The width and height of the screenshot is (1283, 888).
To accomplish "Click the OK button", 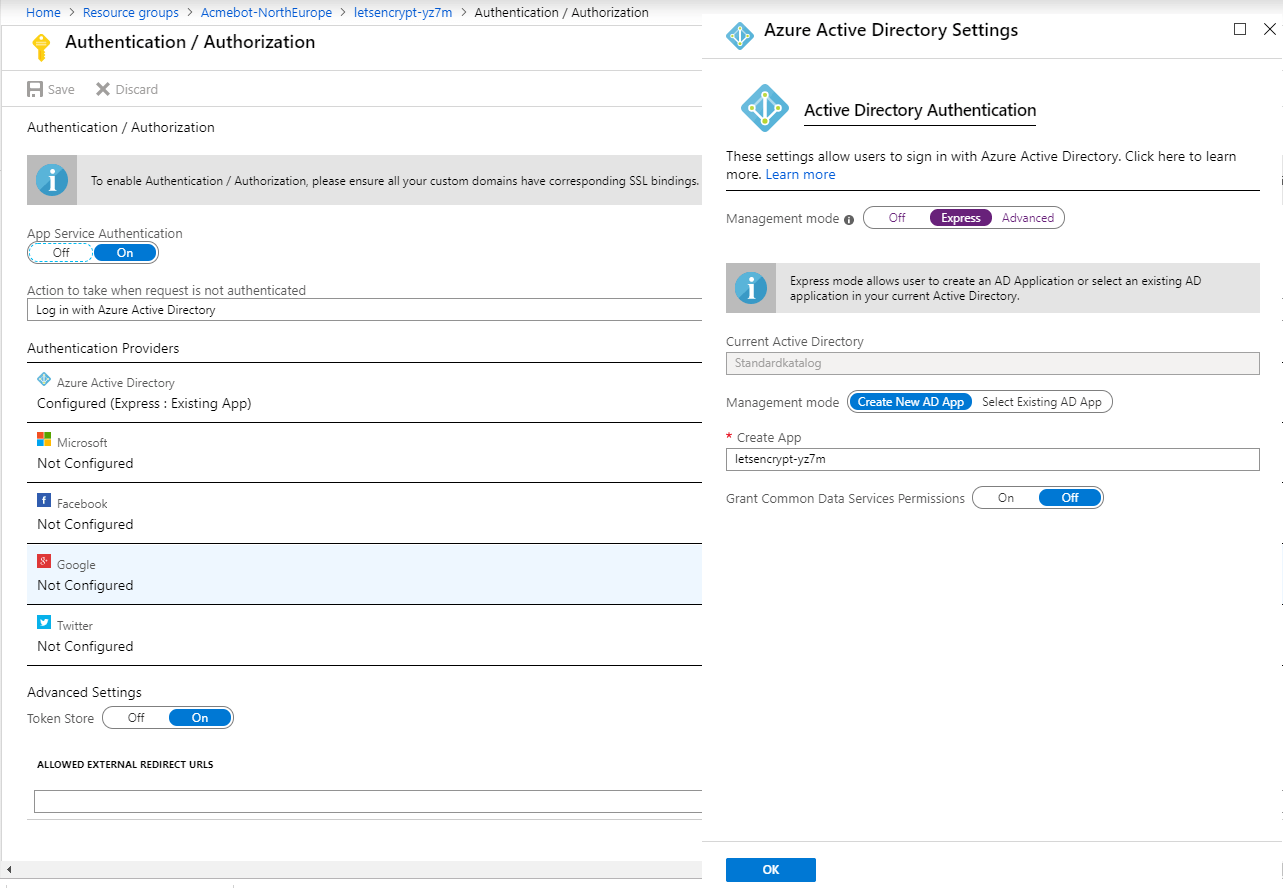I will 771,870.
